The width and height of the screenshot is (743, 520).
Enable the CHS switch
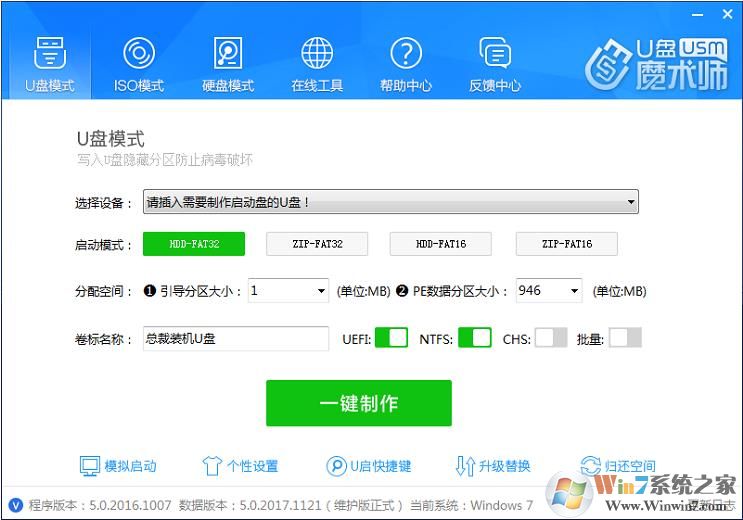551,338
